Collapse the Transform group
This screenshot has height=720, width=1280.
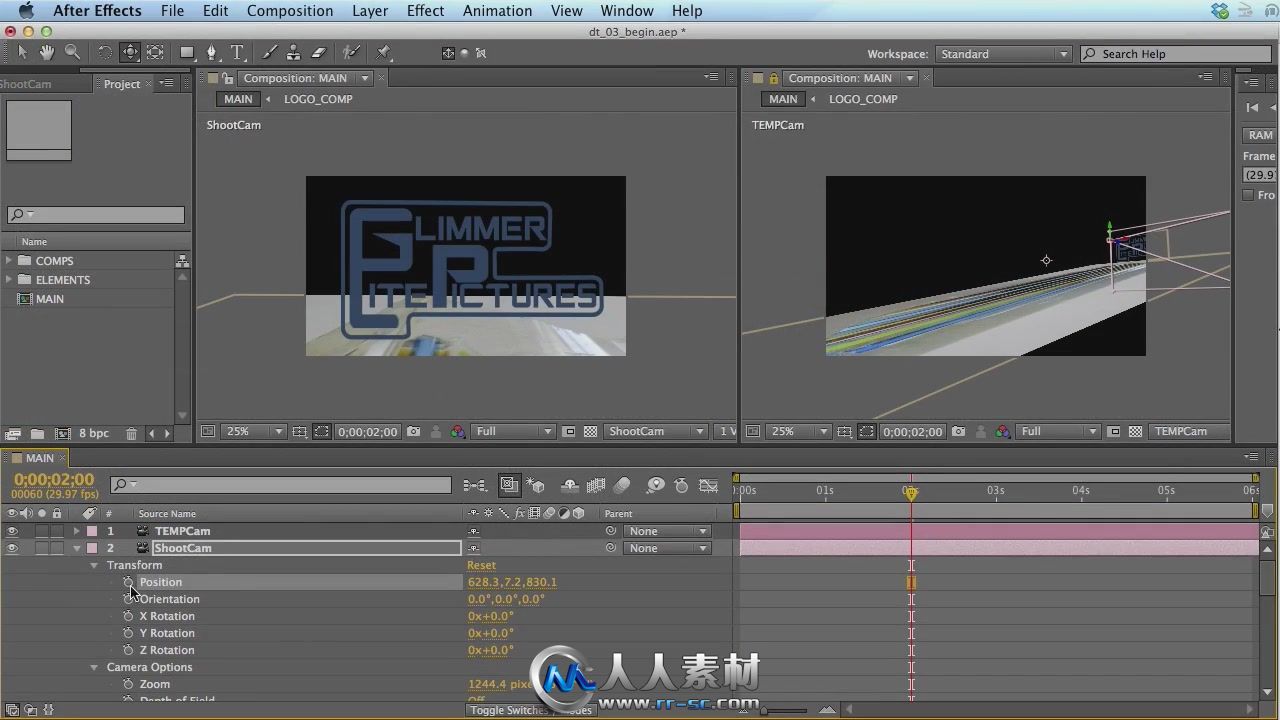click(94, 565)
